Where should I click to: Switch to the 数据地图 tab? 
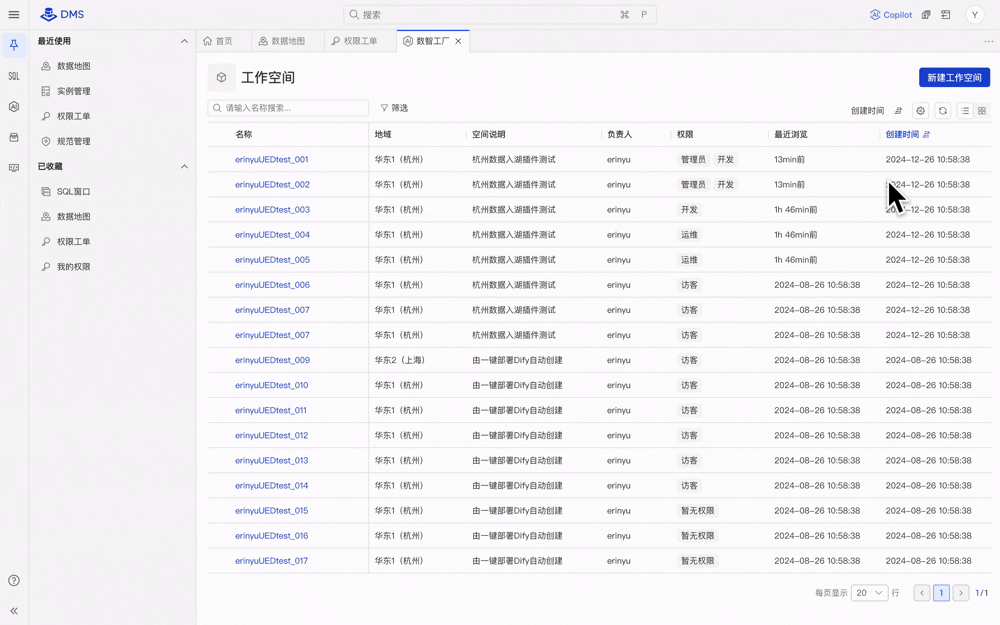pos(281,41)
